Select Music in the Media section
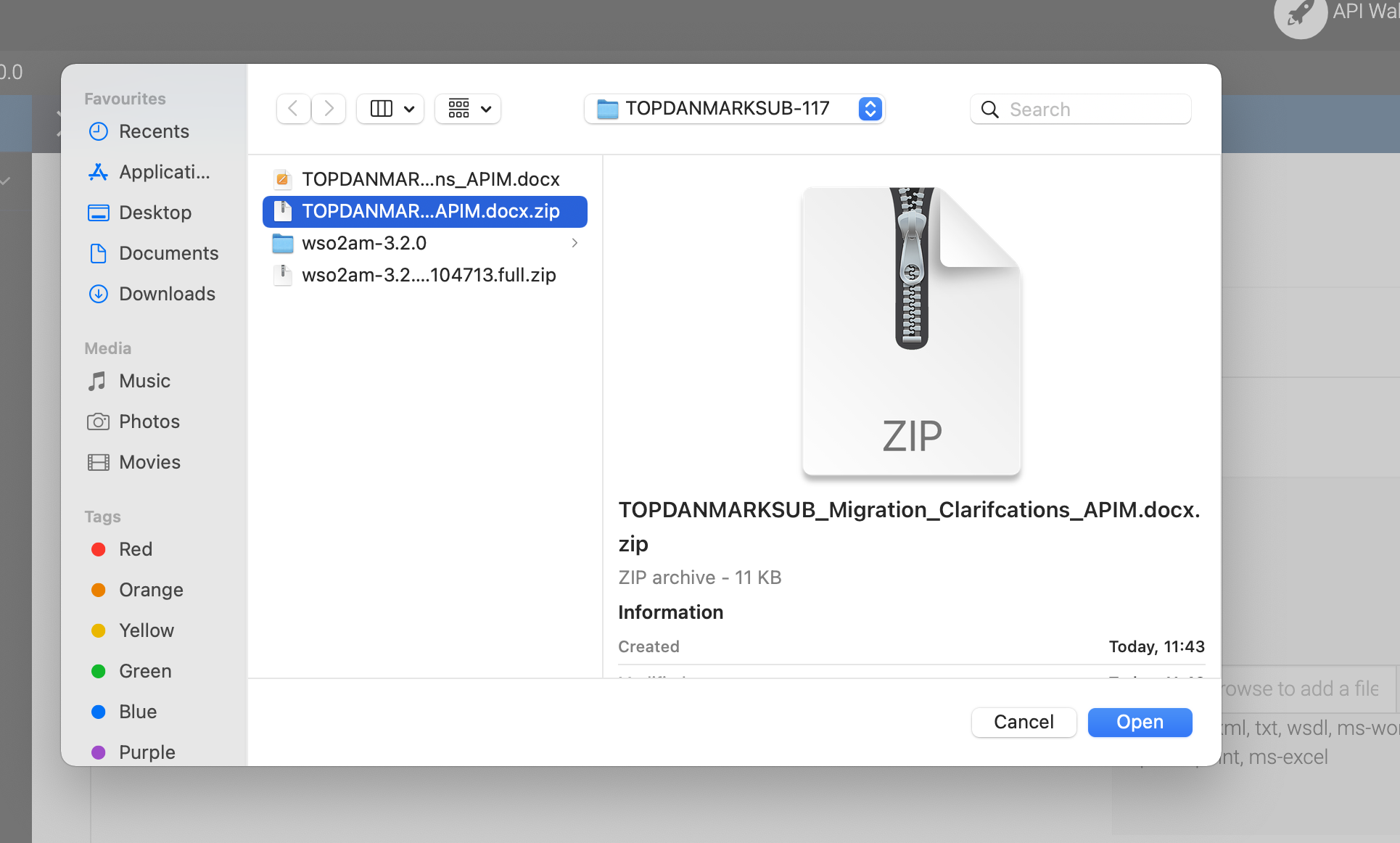The image size is (1400, 843). tap(128, 381)
